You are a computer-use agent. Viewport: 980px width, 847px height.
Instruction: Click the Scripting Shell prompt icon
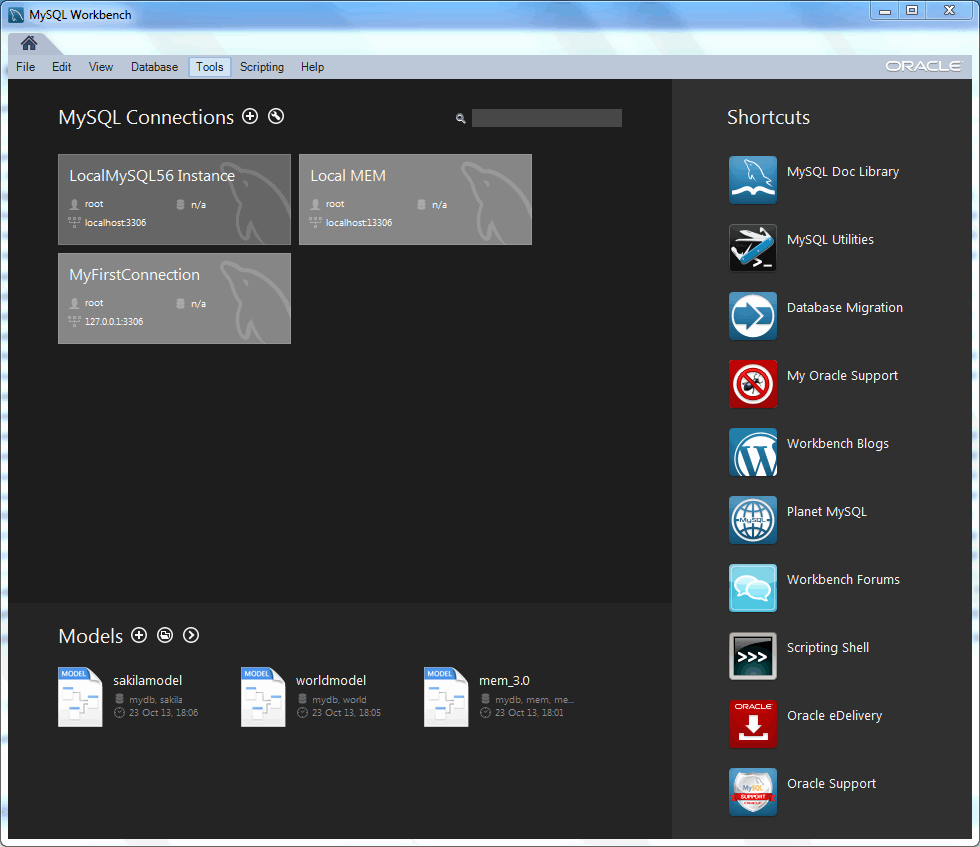pos(753,656)
